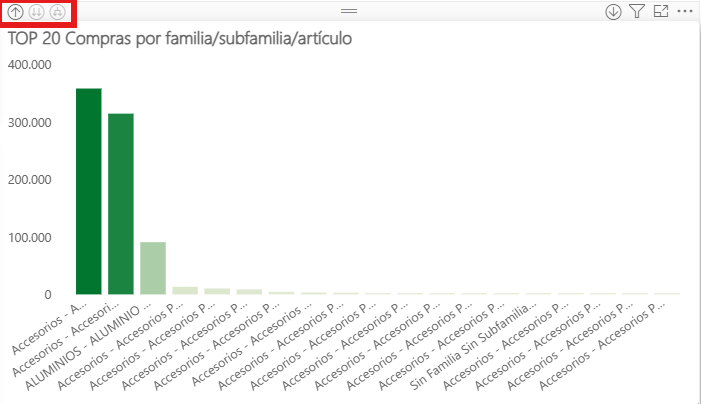The height and width of the screenshot is (404, 701).
Task: Select the tallest dark green bar
Action: (x=89, y=192)
